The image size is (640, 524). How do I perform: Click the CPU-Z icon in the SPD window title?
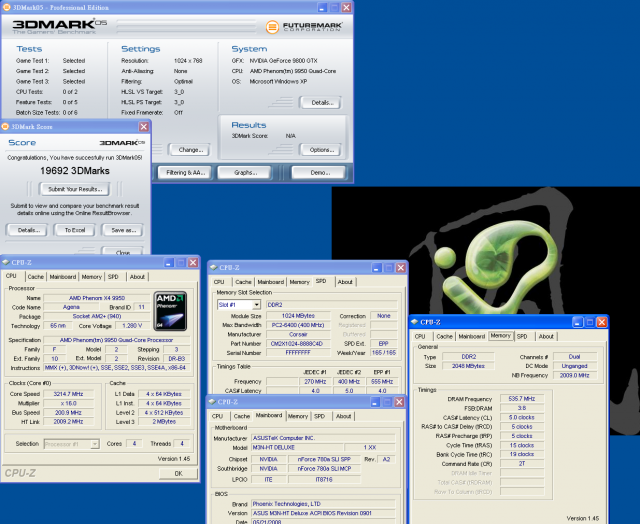click(x=213, y=268)
